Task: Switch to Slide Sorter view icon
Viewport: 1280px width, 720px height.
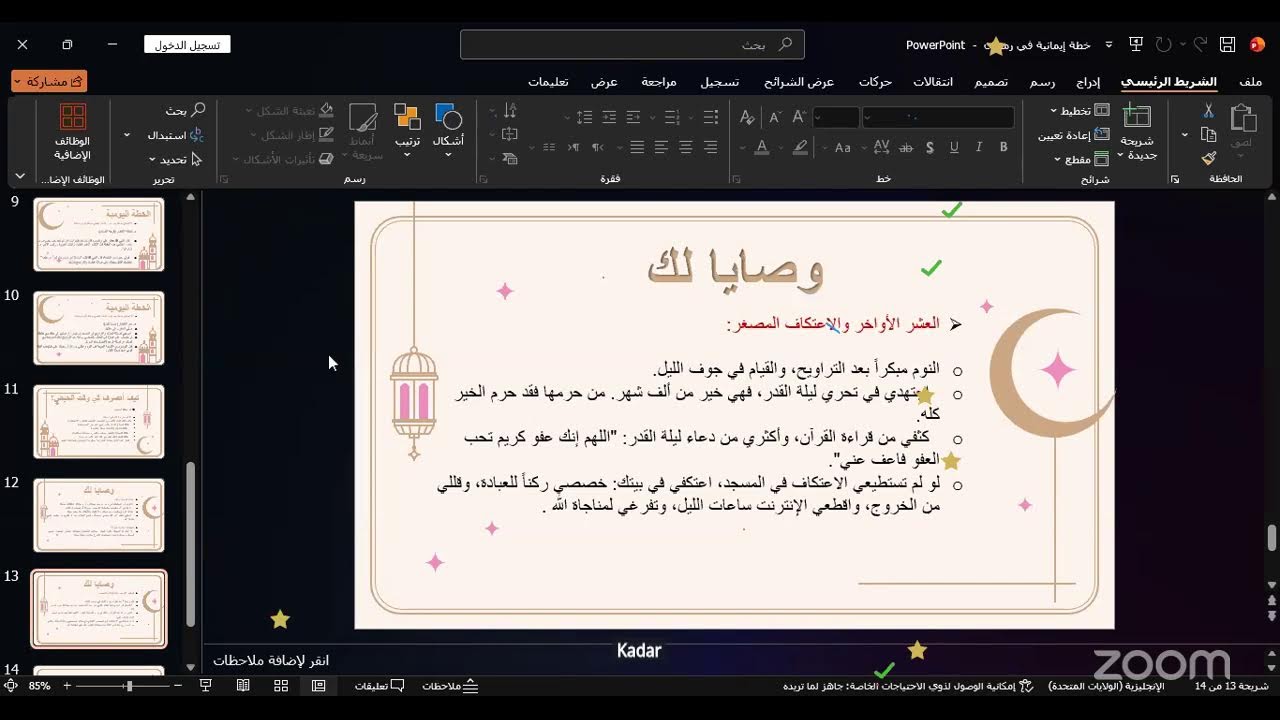Action: pos(281,686)
